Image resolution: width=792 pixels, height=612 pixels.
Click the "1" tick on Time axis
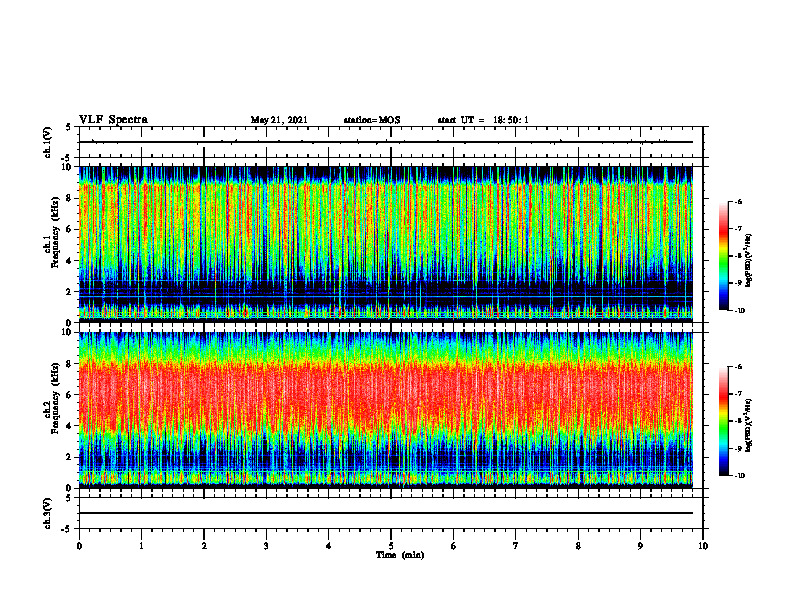tap(141, 546)
